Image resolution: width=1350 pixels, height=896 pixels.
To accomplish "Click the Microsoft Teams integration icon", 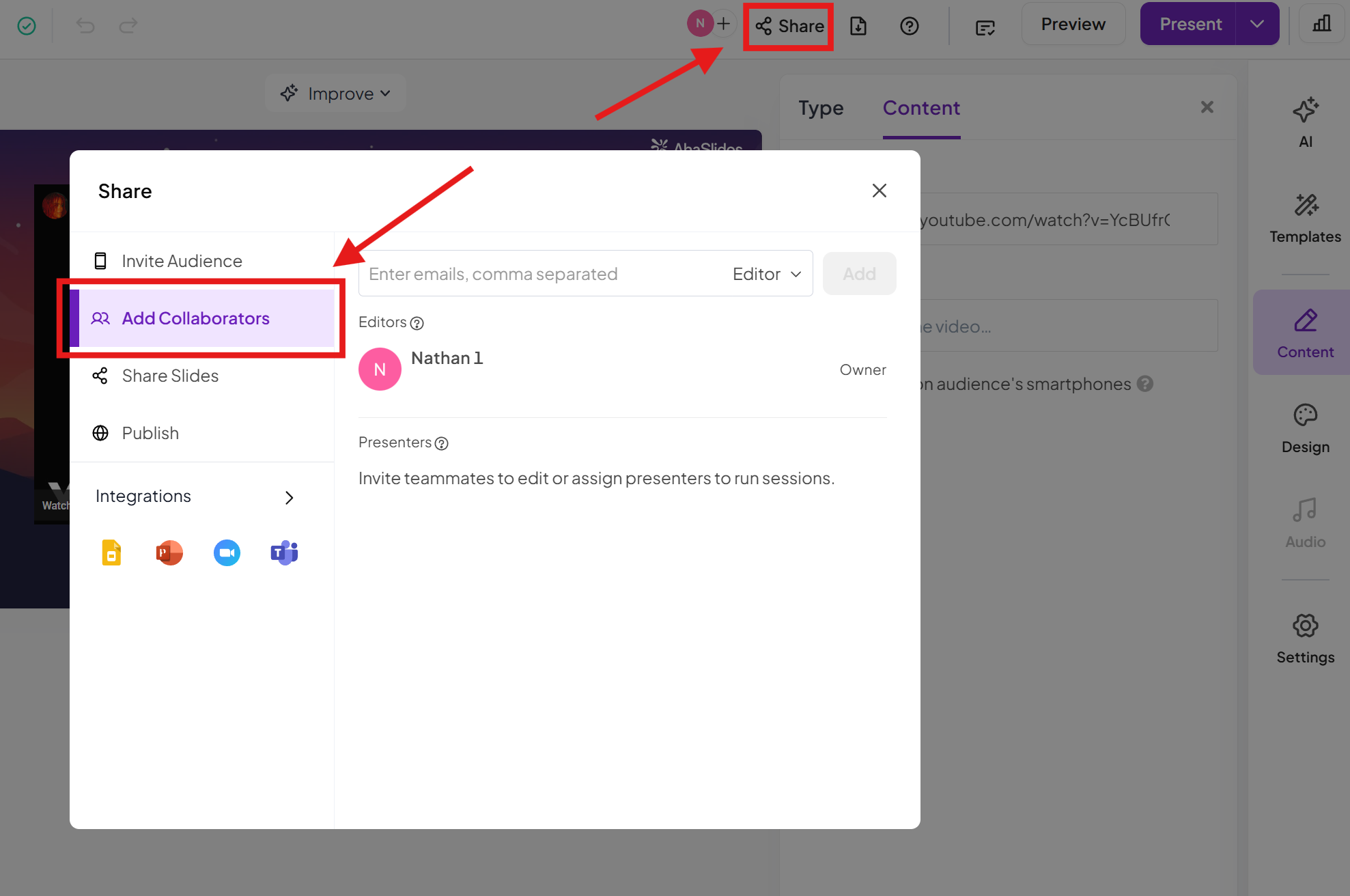I will coord(284,552).
